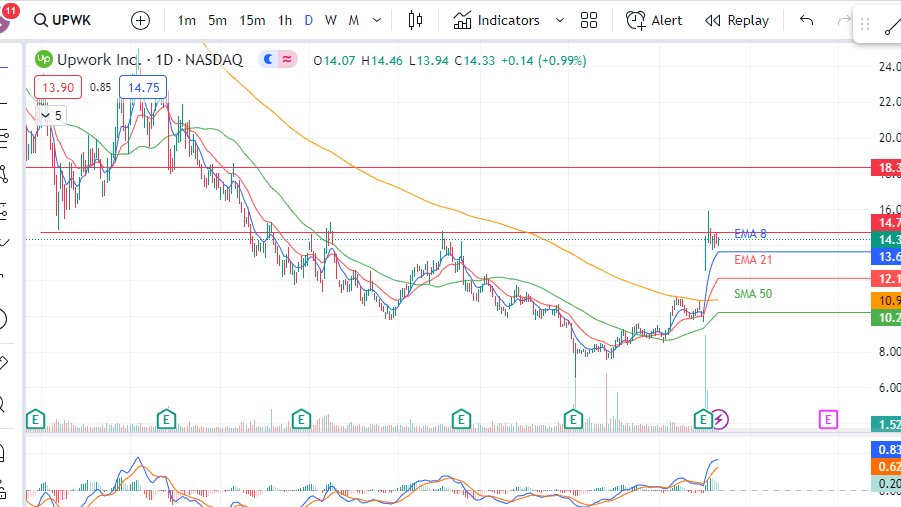The height and width of the screenshot is (507, 901).
Task: Click the red sell price 13.90 button
Action: point(58,87)
